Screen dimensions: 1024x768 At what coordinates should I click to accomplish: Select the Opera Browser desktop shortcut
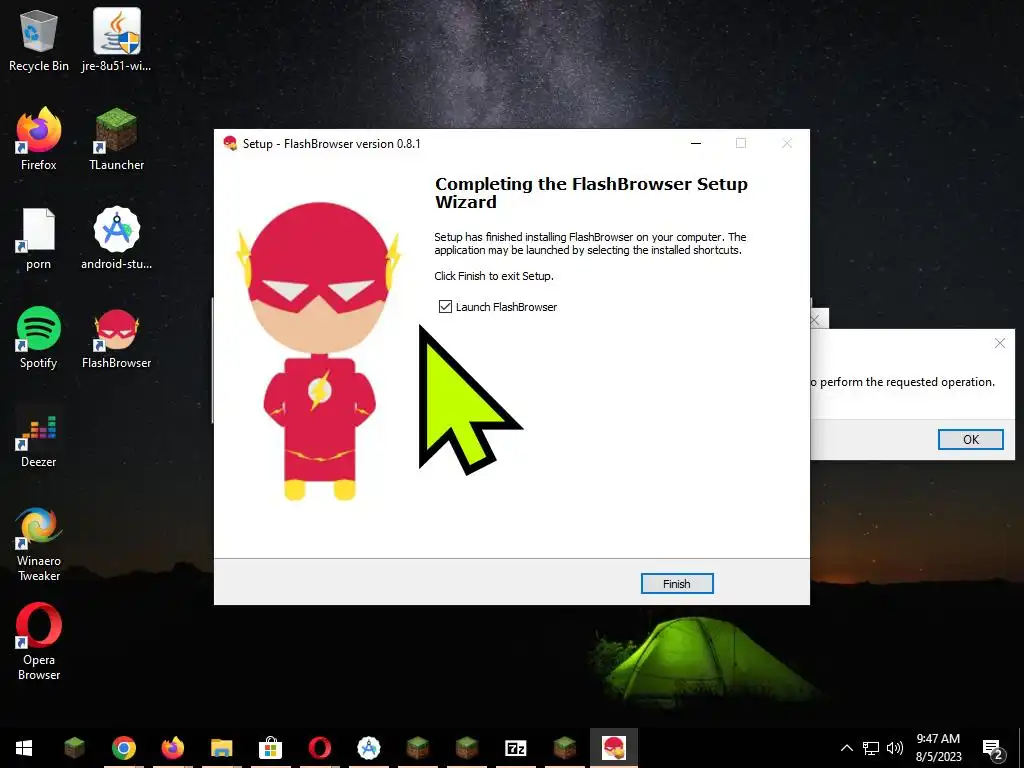coord(39,643)
